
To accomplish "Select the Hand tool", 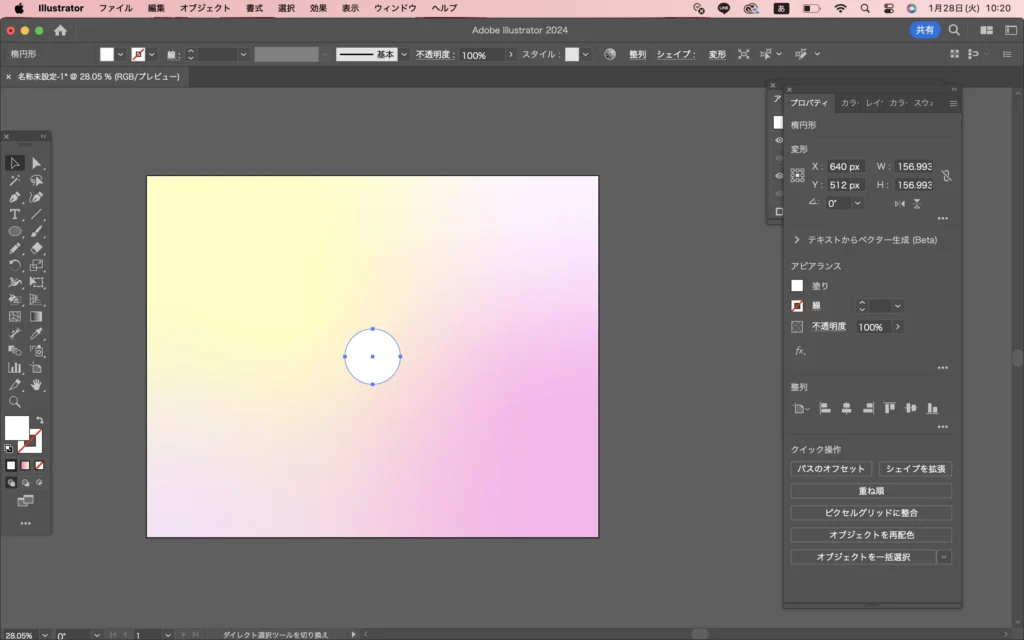I will [x=36, y=385].
